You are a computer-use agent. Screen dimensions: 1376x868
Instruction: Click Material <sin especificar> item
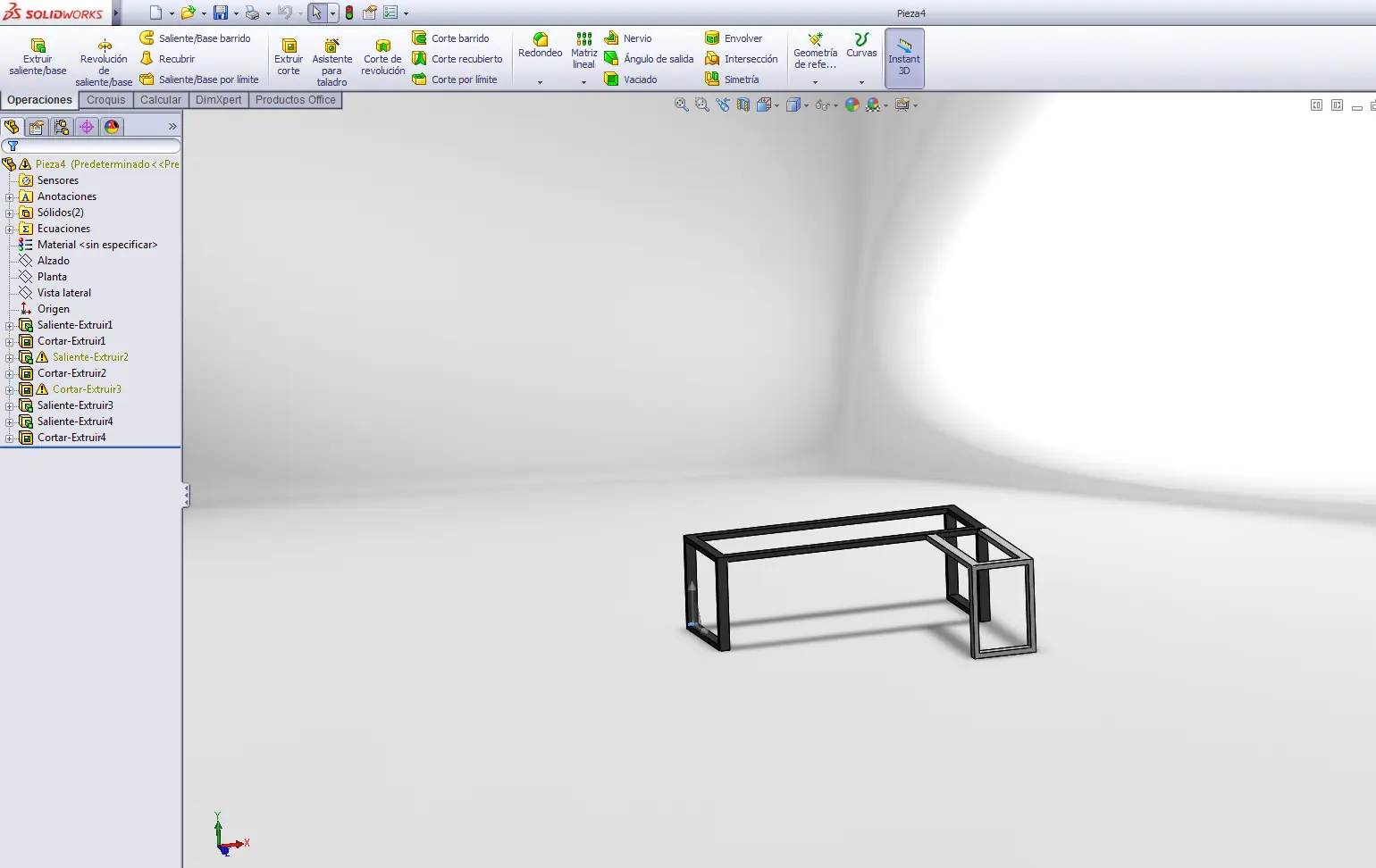97,245
